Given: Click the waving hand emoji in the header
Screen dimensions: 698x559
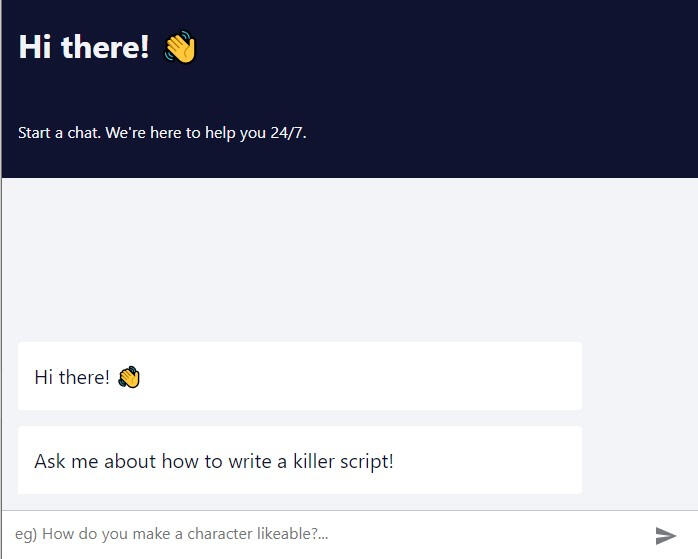Looking at the screenshot, I should [x=181, y=47].
